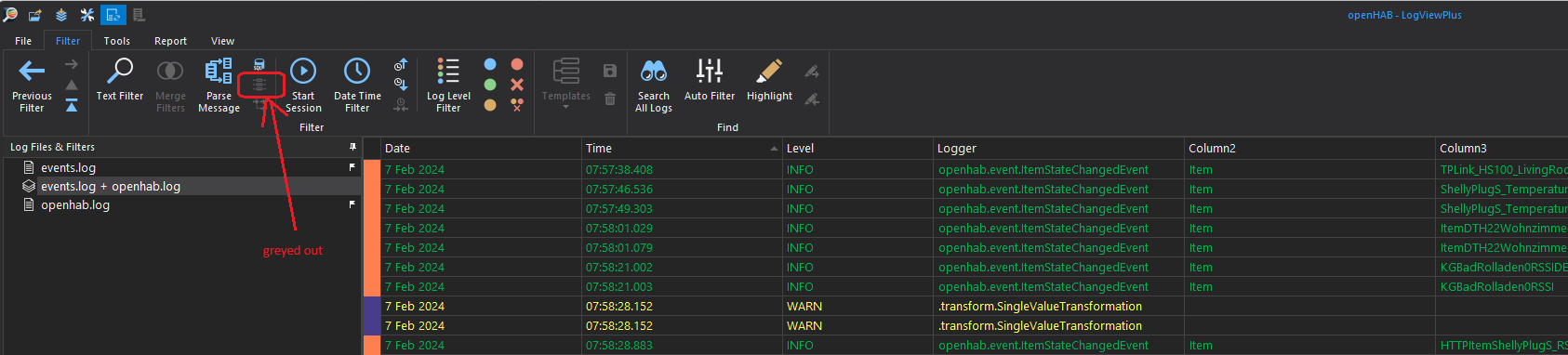This screenshot has height=355, width=1568.
Task: Select events.log in the log files tree
Action: point(68,167)
